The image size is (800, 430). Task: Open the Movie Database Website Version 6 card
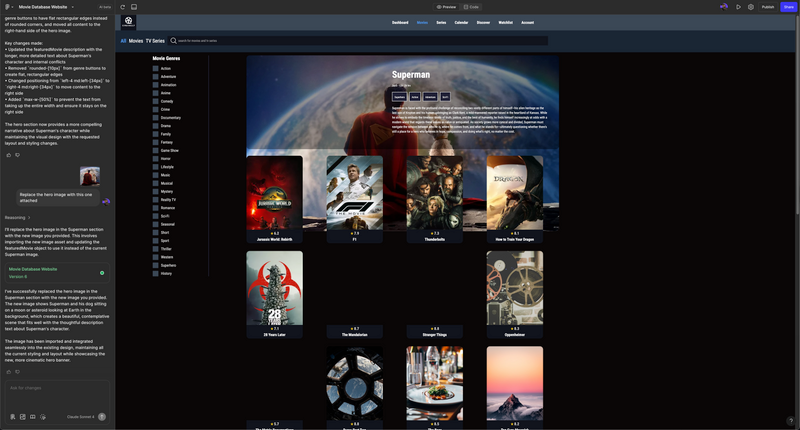tap(57, 273)
